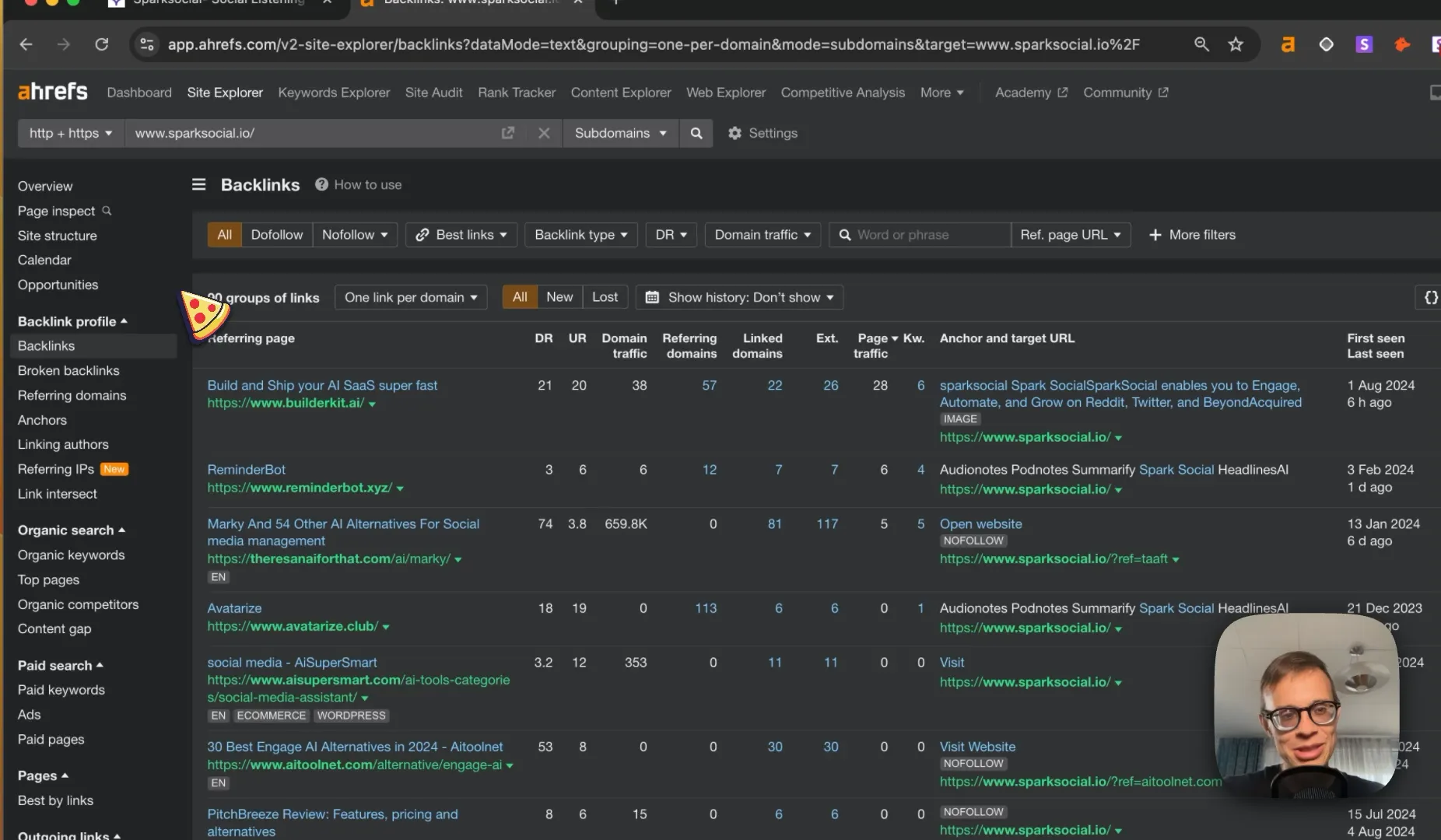Toggle the sidebar hamburger menu beside Backlinks
1441x840 pixels.
199,184
